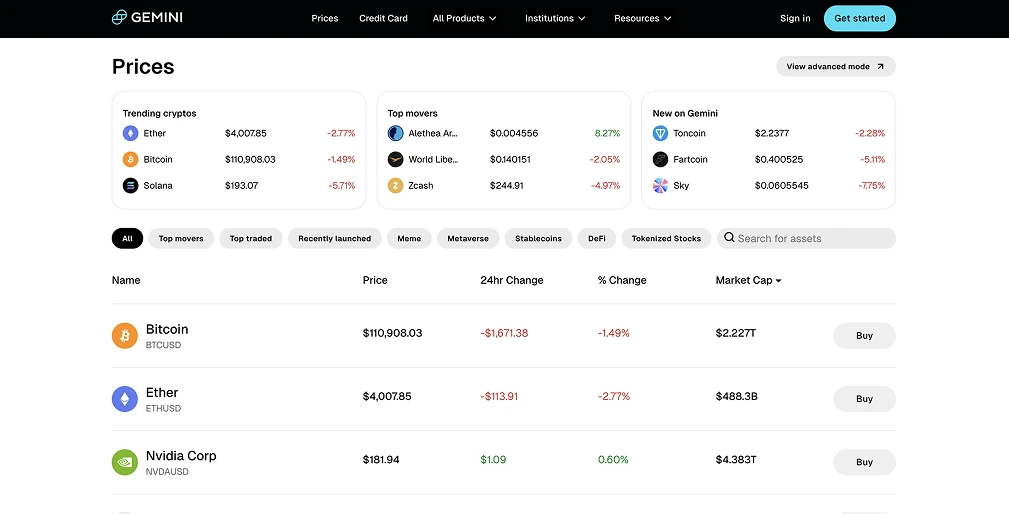Filter by Stablecoins
Viewport: 1009px width, 514px height.
538,238
